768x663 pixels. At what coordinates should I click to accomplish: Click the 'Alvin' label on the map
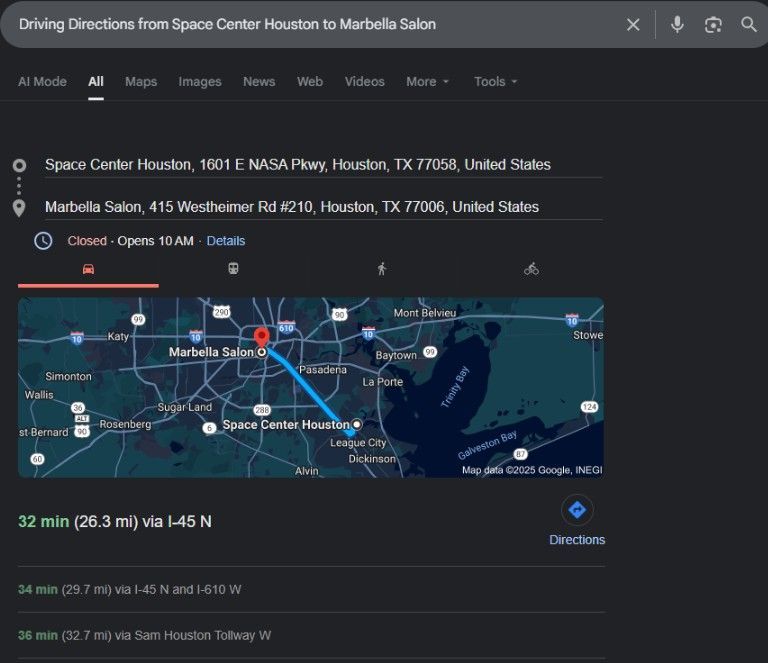[307, 471]
